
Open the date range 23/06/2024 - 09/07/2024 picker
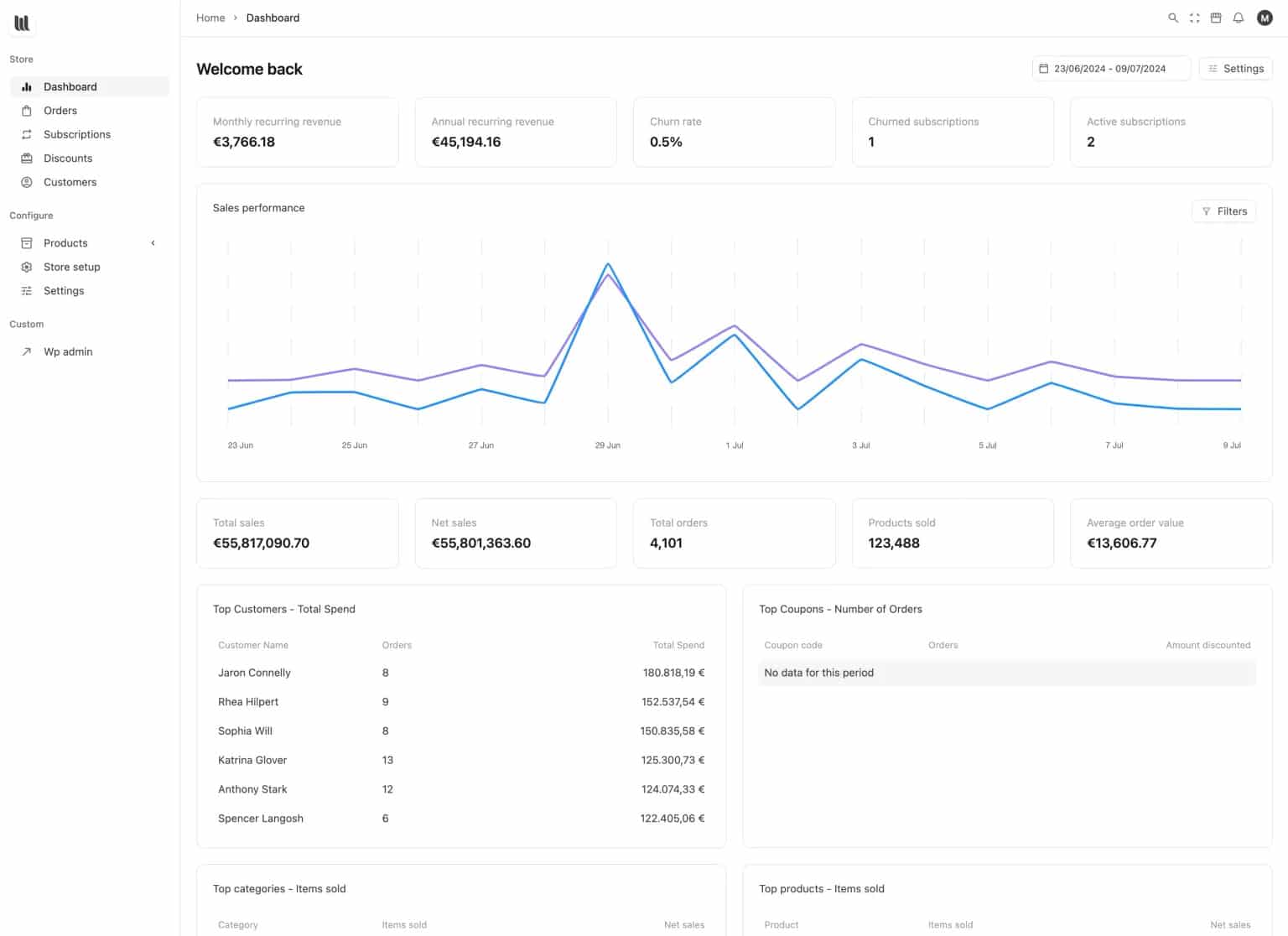pyautogui.click(x=1110, y=68)
